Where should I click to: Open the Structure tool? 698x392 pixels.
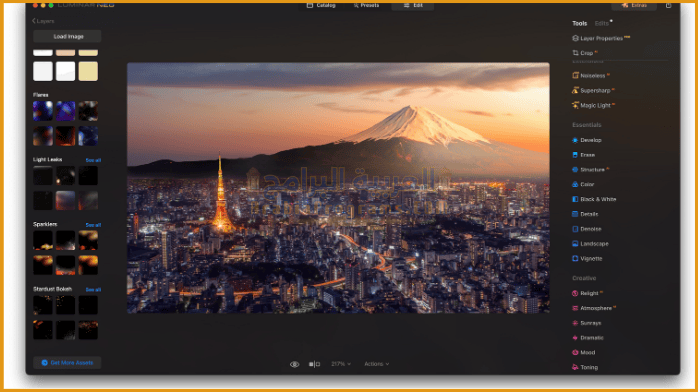[590, 170]
